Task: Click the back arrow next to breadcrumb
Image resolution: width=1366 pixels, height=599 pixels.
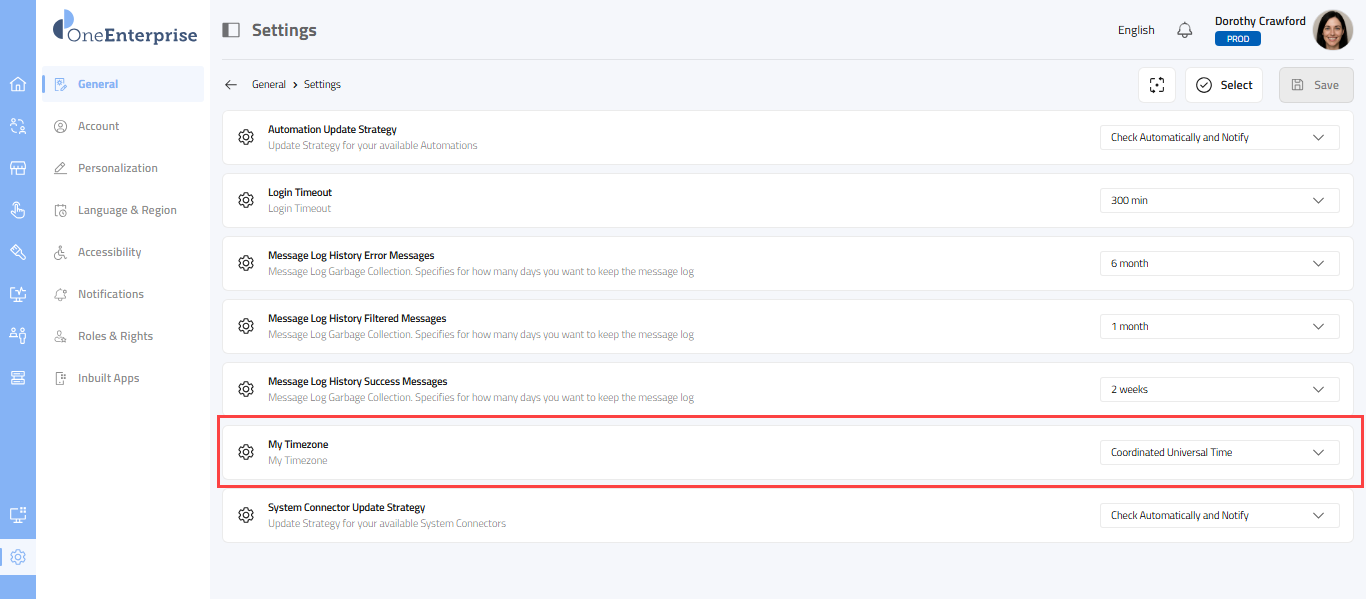Action: [x=231, y=85]
